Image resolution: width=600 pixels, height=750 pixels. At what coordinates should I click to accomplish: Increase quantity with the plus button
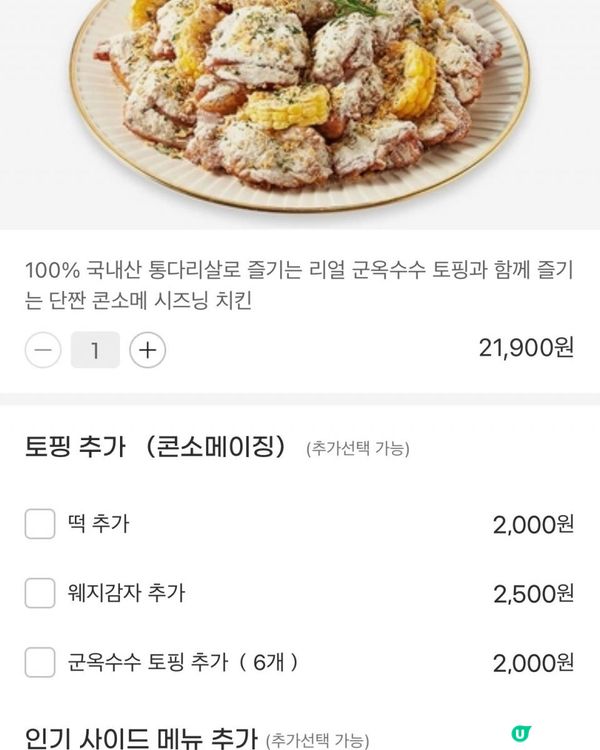click(x=148, y=350)
